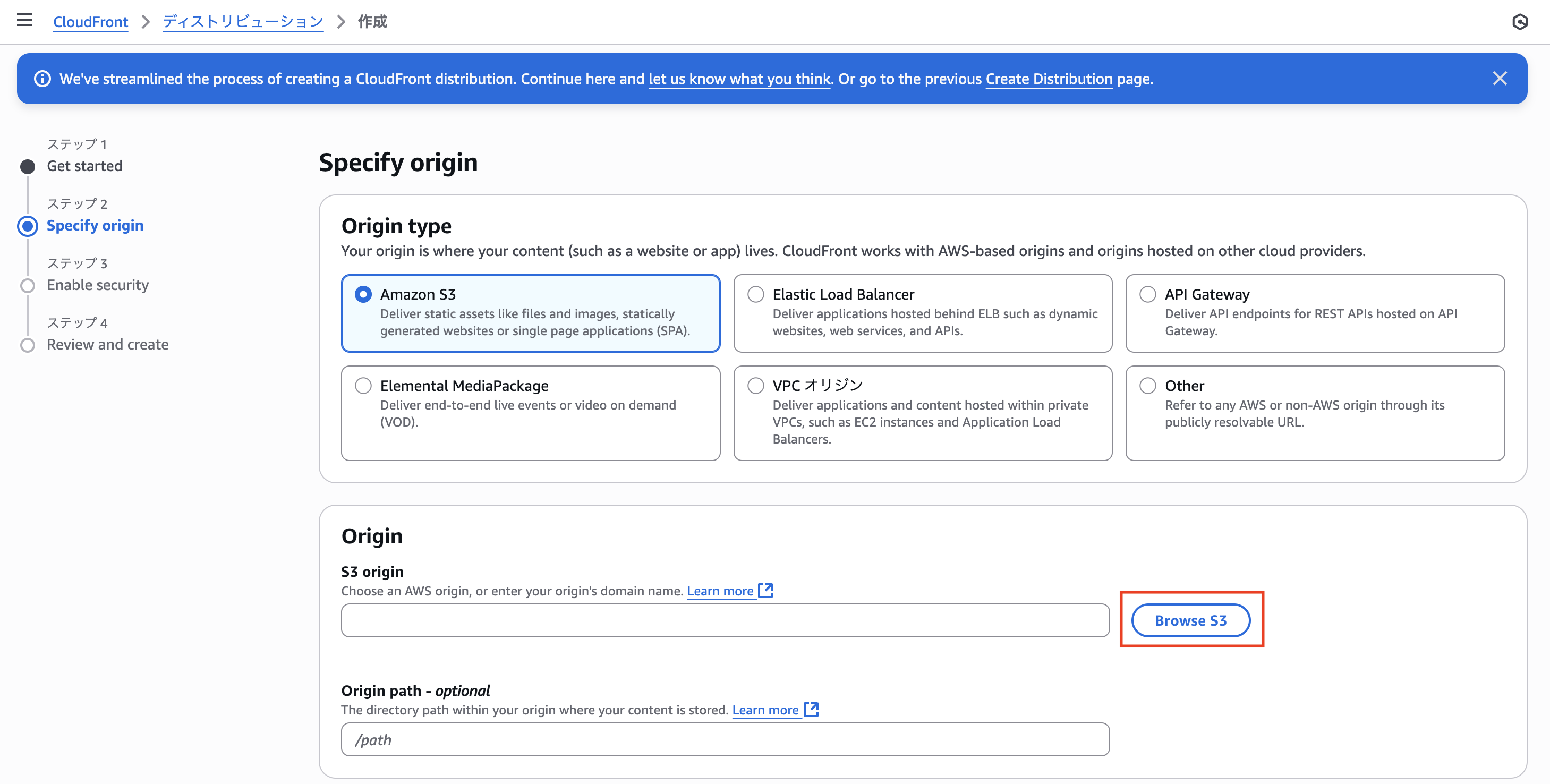Open the previous Create Distribution page link
The height and width of the screenshot is (784, 1550).
pyautogui.click(x=1049, y=79)
